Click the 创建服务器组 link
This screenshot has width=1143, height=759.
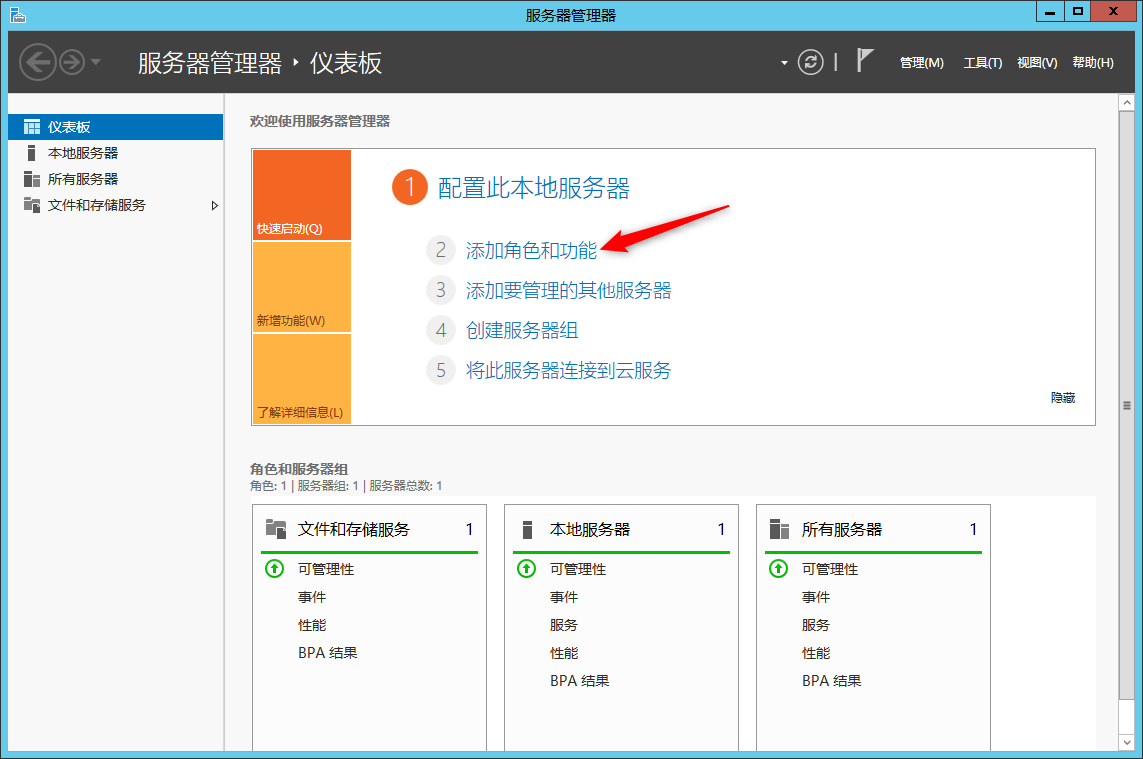(x=522, y=330)
